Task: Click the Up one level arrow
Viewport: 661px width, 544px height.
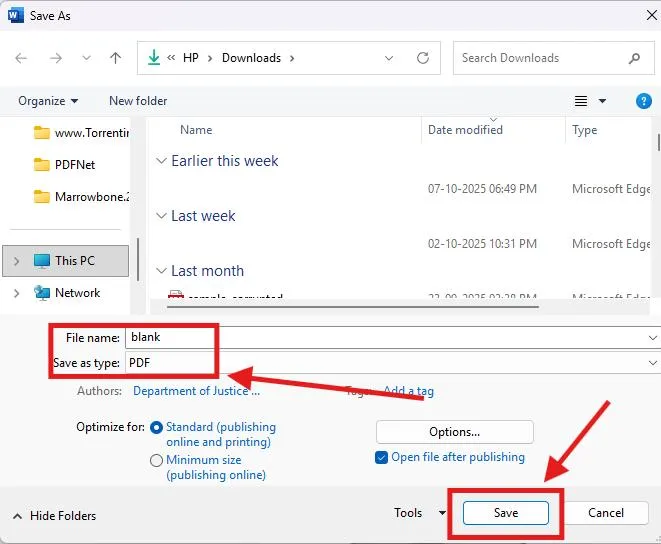Action: 115,58
